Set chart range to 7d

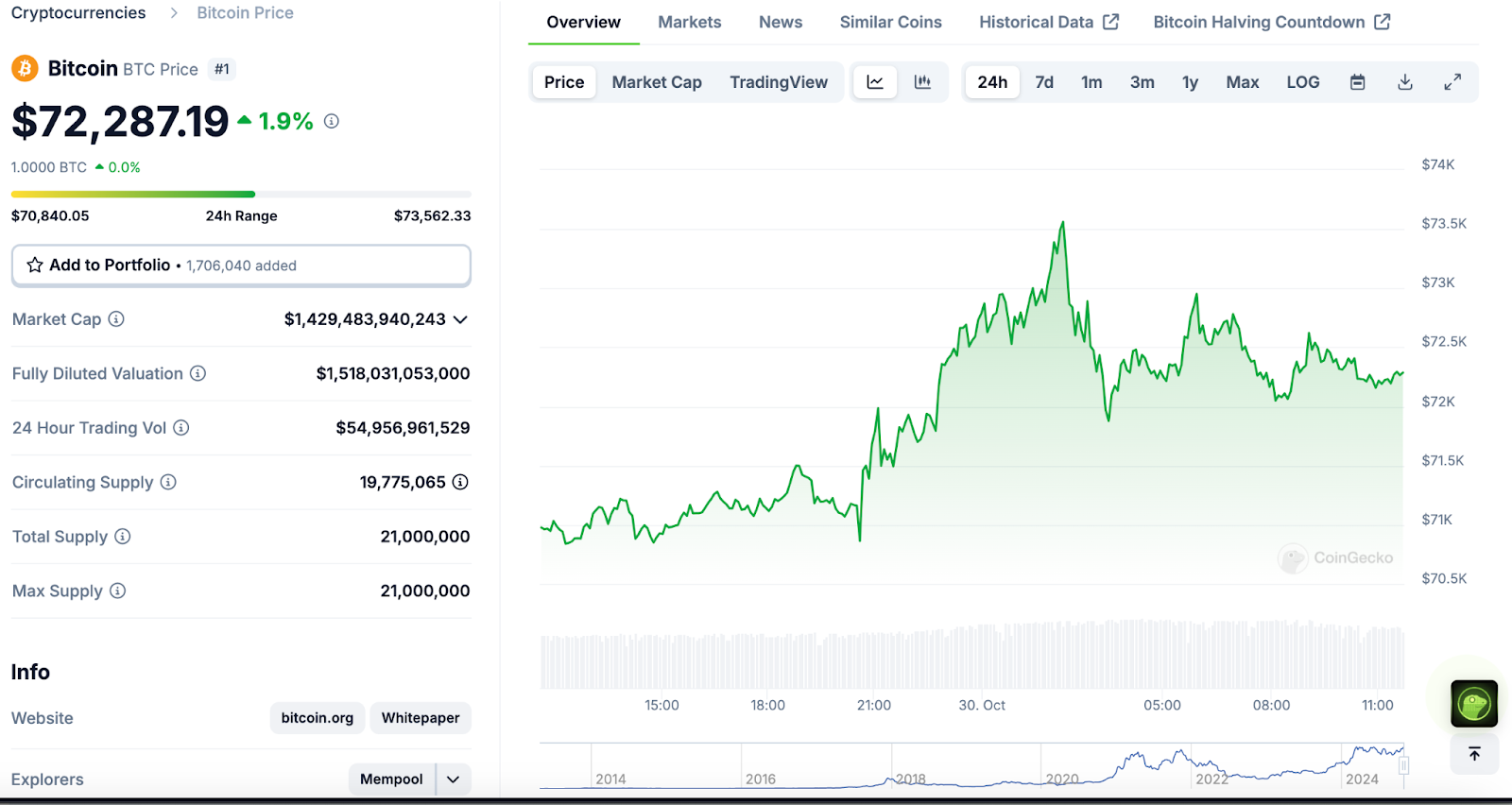coord(1044,82)
